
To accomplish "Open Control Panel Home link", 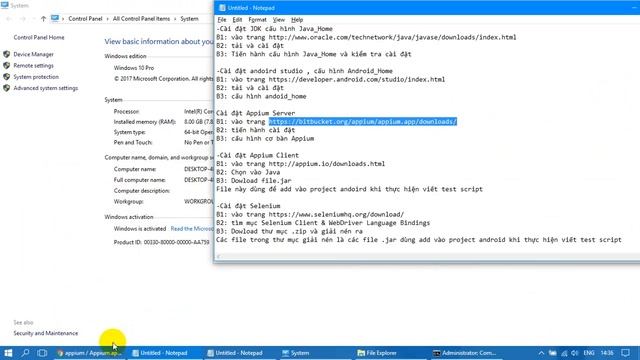I will point(39,37).
